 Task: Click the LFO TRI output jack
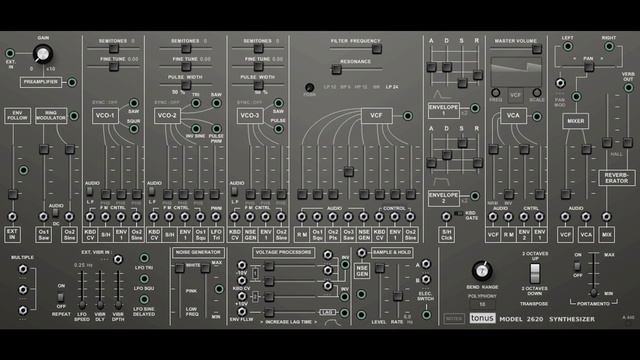tap(144, 258)
